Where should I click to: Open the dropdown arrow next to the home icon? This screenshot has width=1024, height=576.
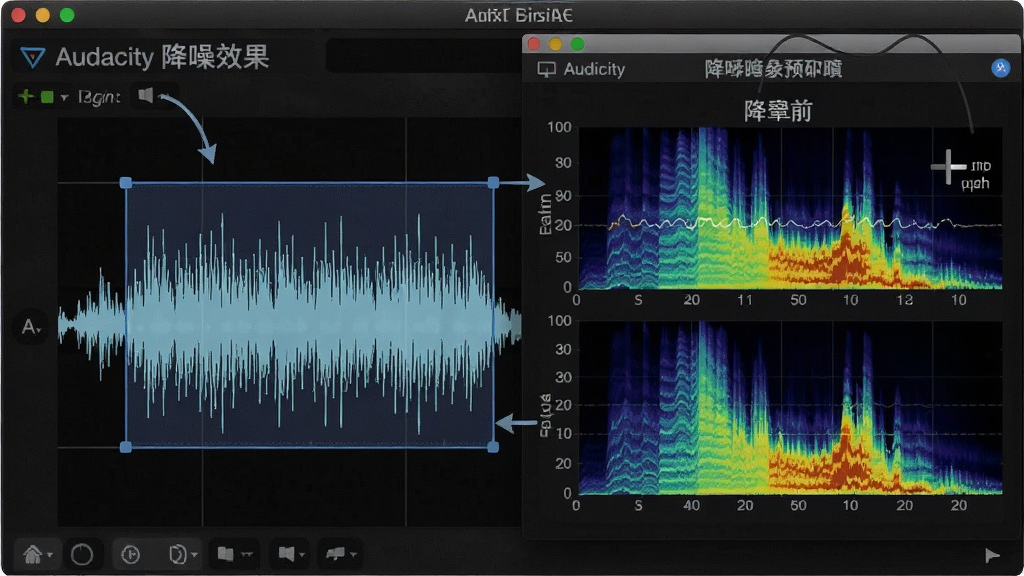(50, 555)
